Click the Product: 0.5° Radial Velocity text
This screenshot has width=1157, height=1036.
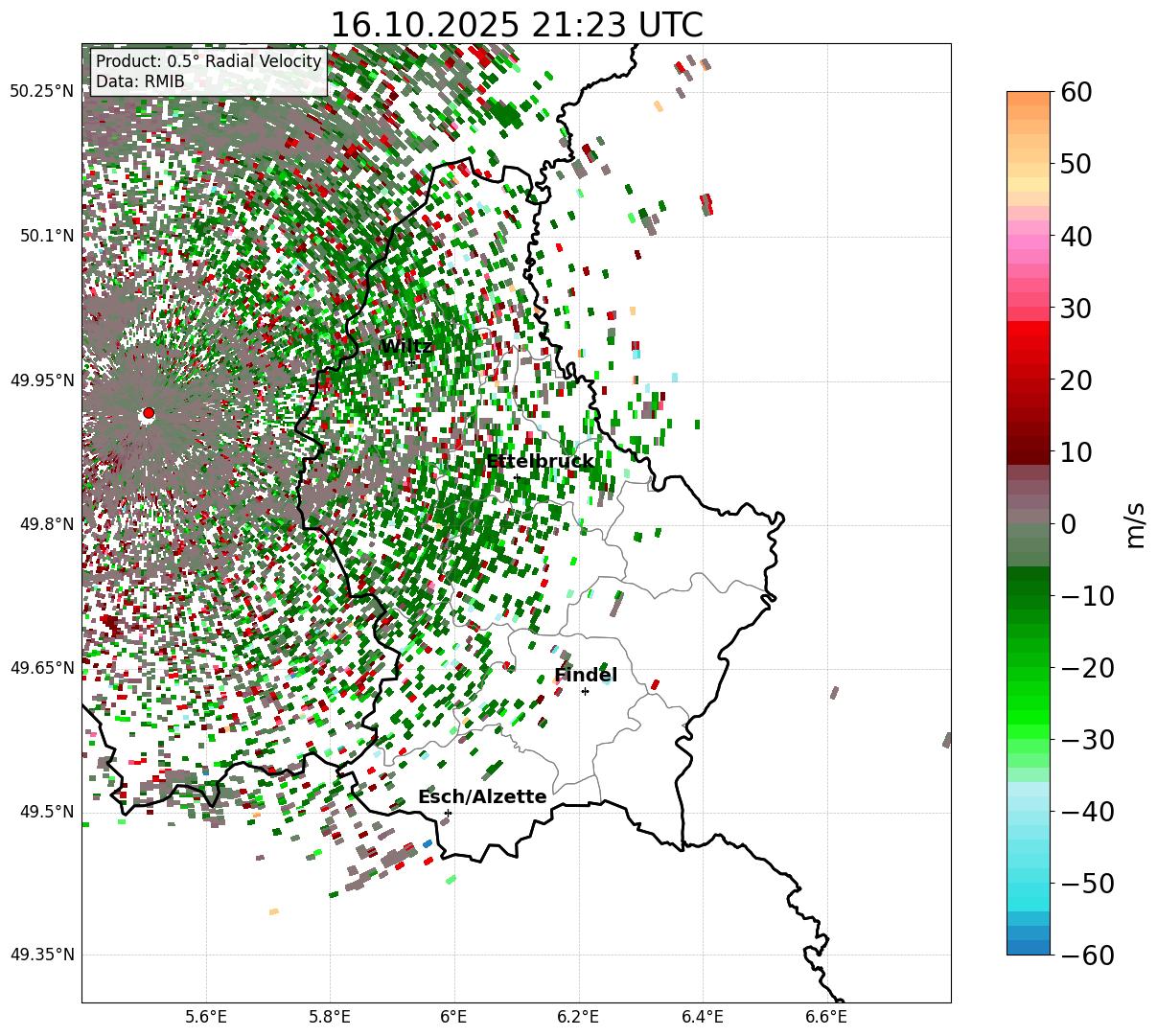[x=208, y=62]
